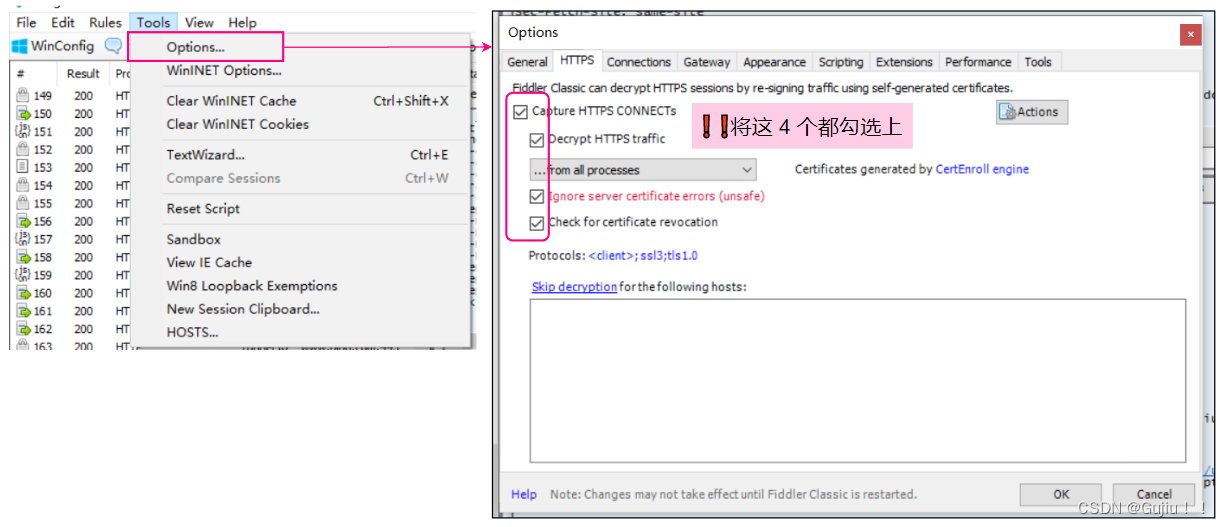Switch to the Connections tab
This screenshot has height=527, width=1220.
(638, 62)
